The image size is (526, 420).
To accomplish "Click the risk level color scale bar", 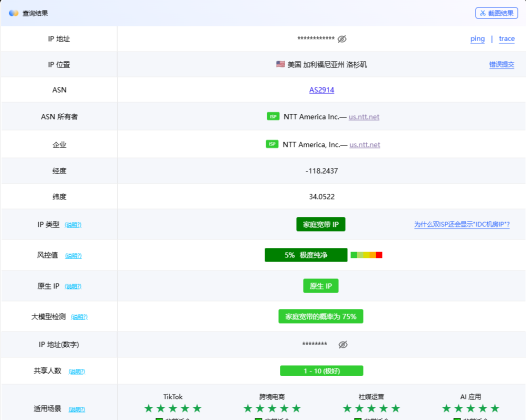I will (366, 255).
